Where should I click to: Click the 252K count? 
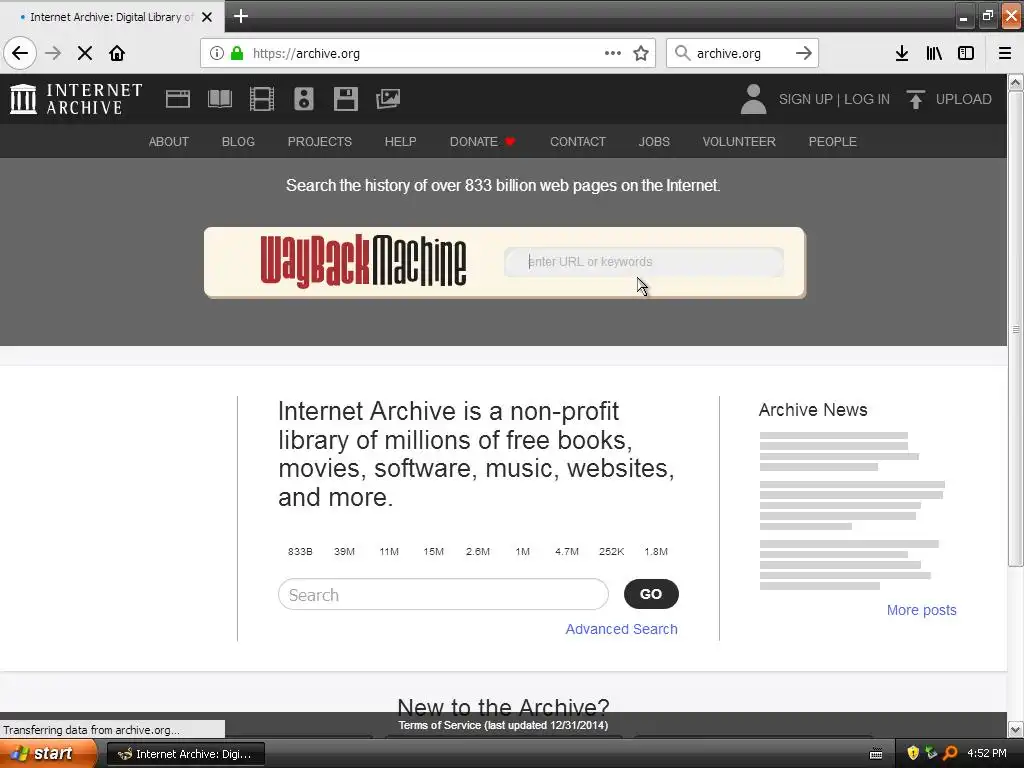tap(611, 551)
